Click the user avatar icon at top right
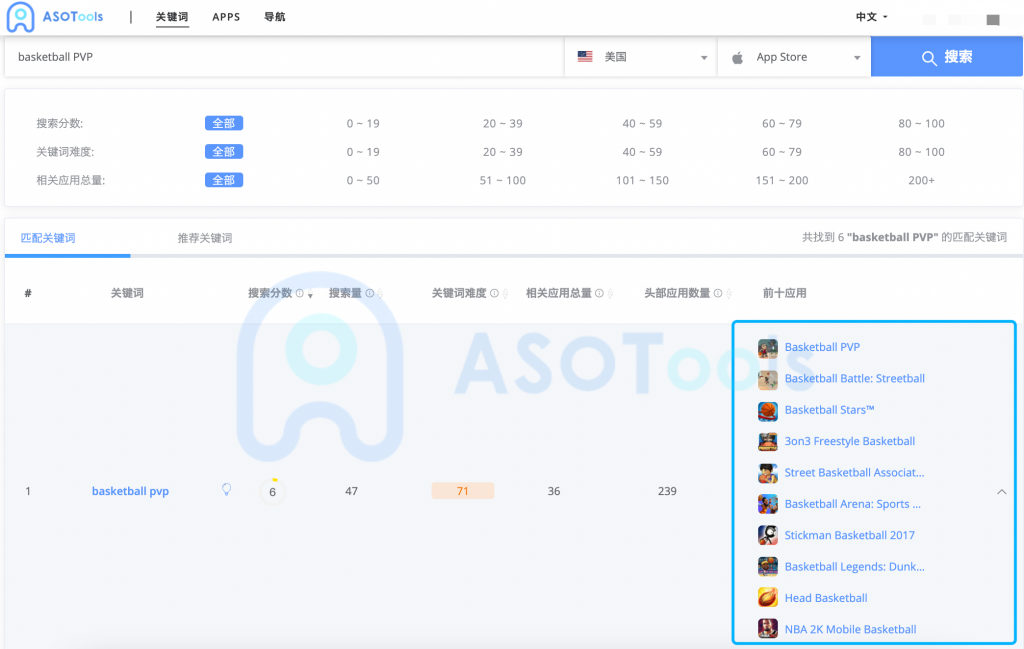The image size is (1024, 649). [993, 20]
